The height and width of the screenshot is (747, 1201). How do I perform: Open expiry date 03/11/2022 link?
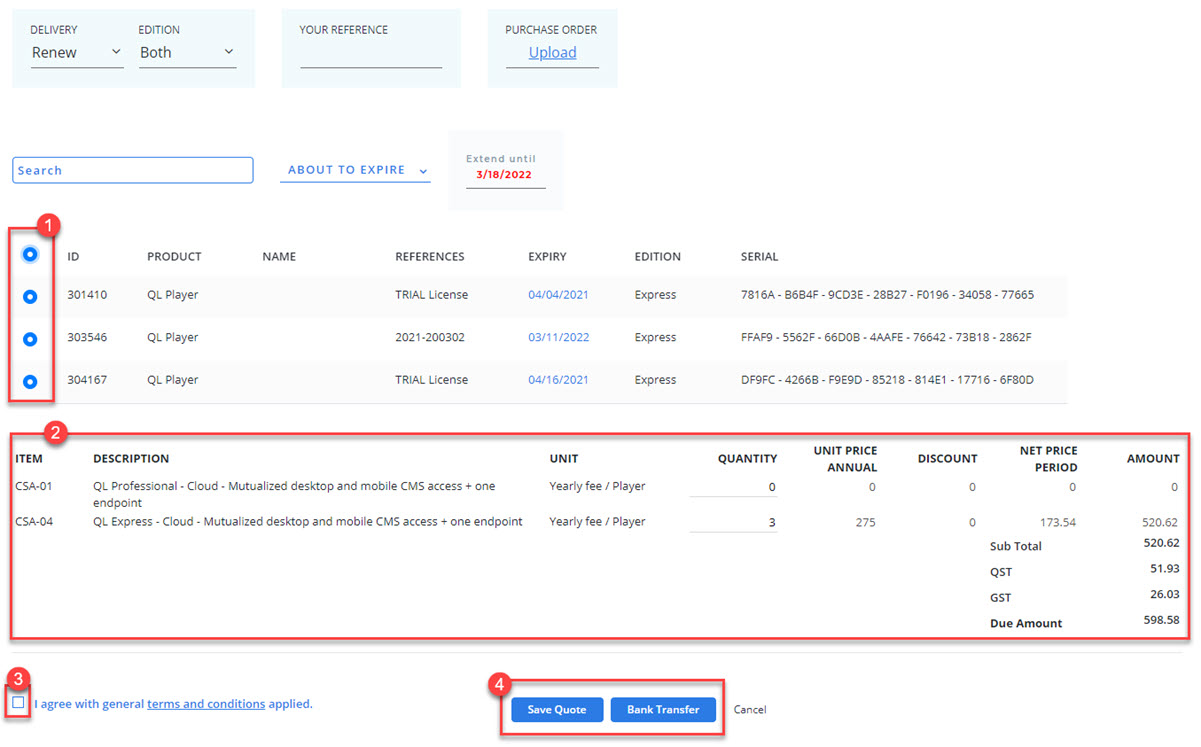click(558, 338)
